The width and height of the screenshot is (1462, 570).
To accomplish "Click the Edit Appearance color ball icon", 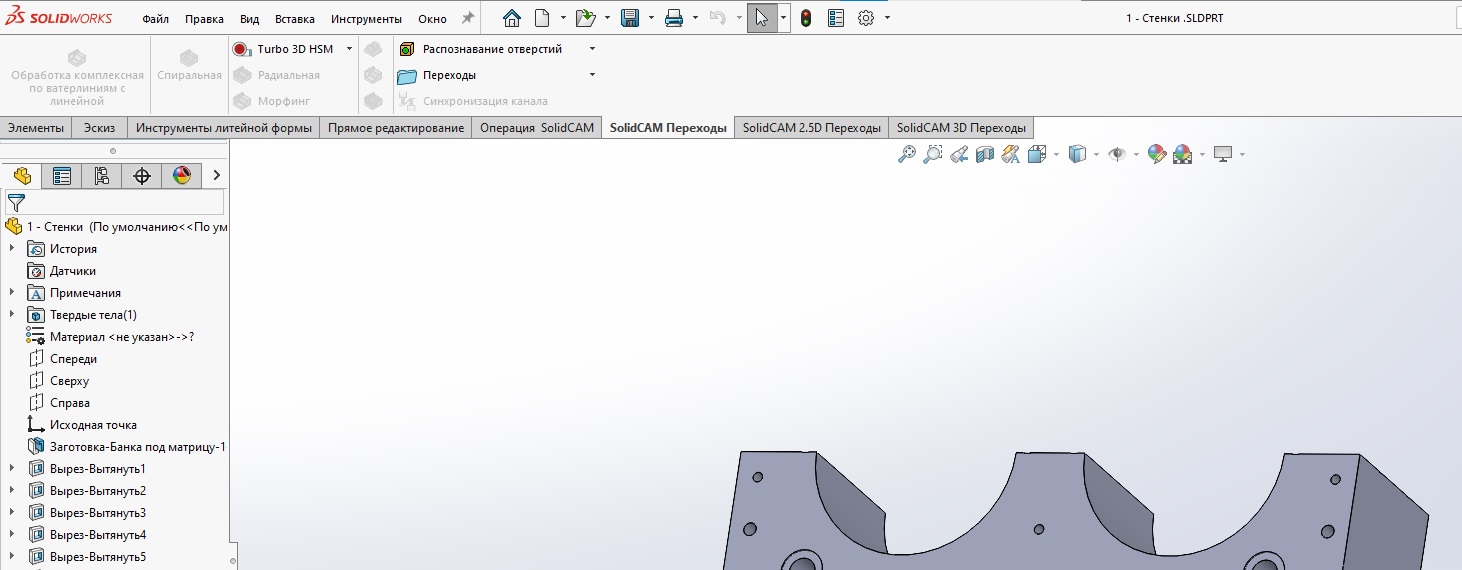I will pyautogui.click(x=1157, y=154).
